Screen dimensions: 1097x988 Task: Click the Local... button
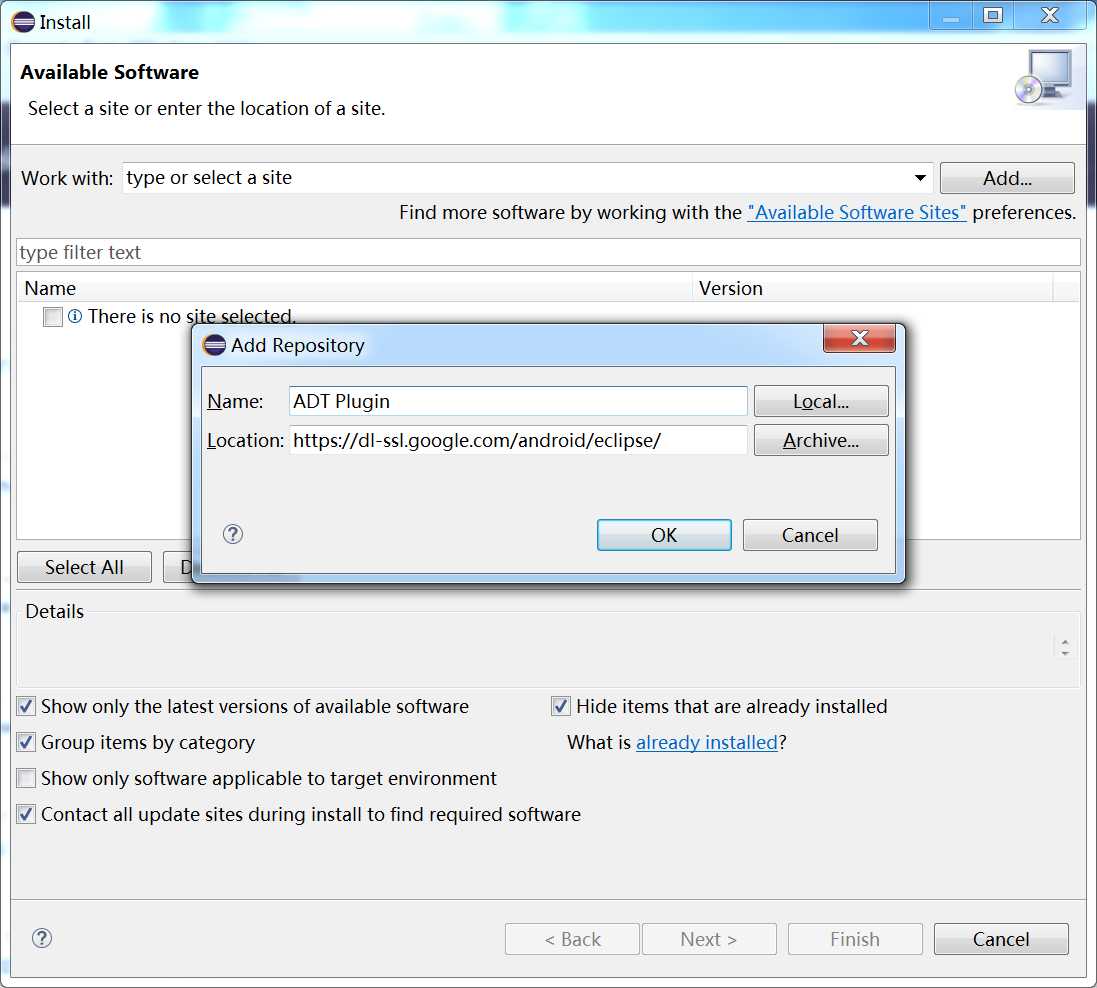(821, 401)
